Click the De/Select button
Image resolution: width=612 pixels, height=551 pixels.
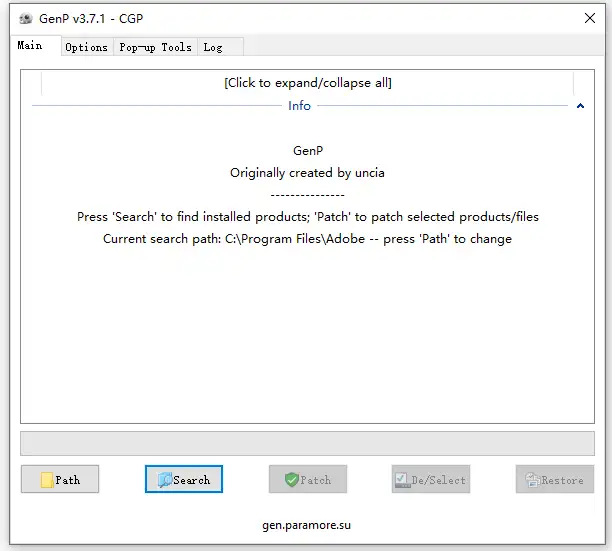pyautogui.click(x=431, y=479)
